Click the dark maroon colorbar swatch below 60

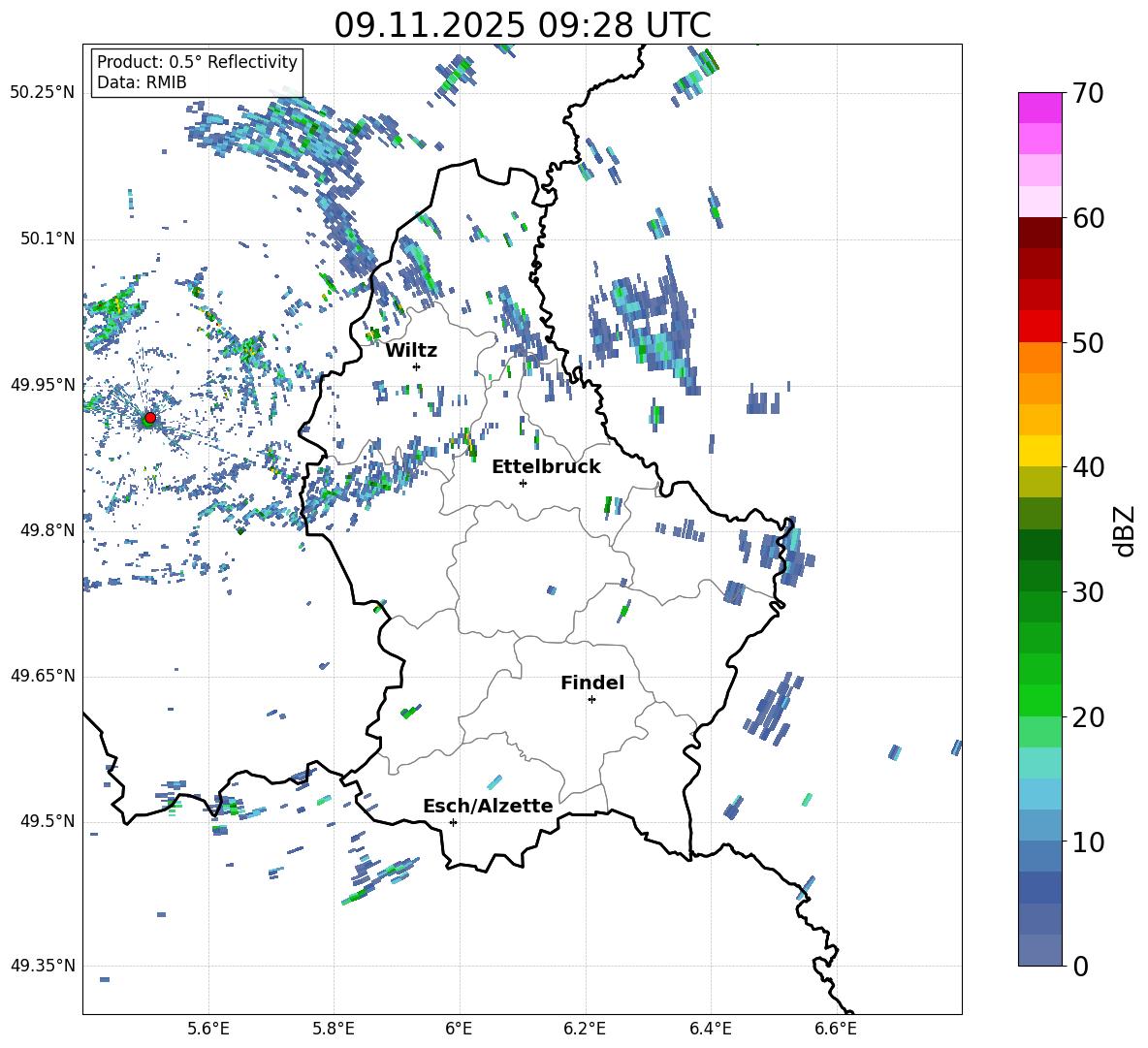pos(1040,233)
